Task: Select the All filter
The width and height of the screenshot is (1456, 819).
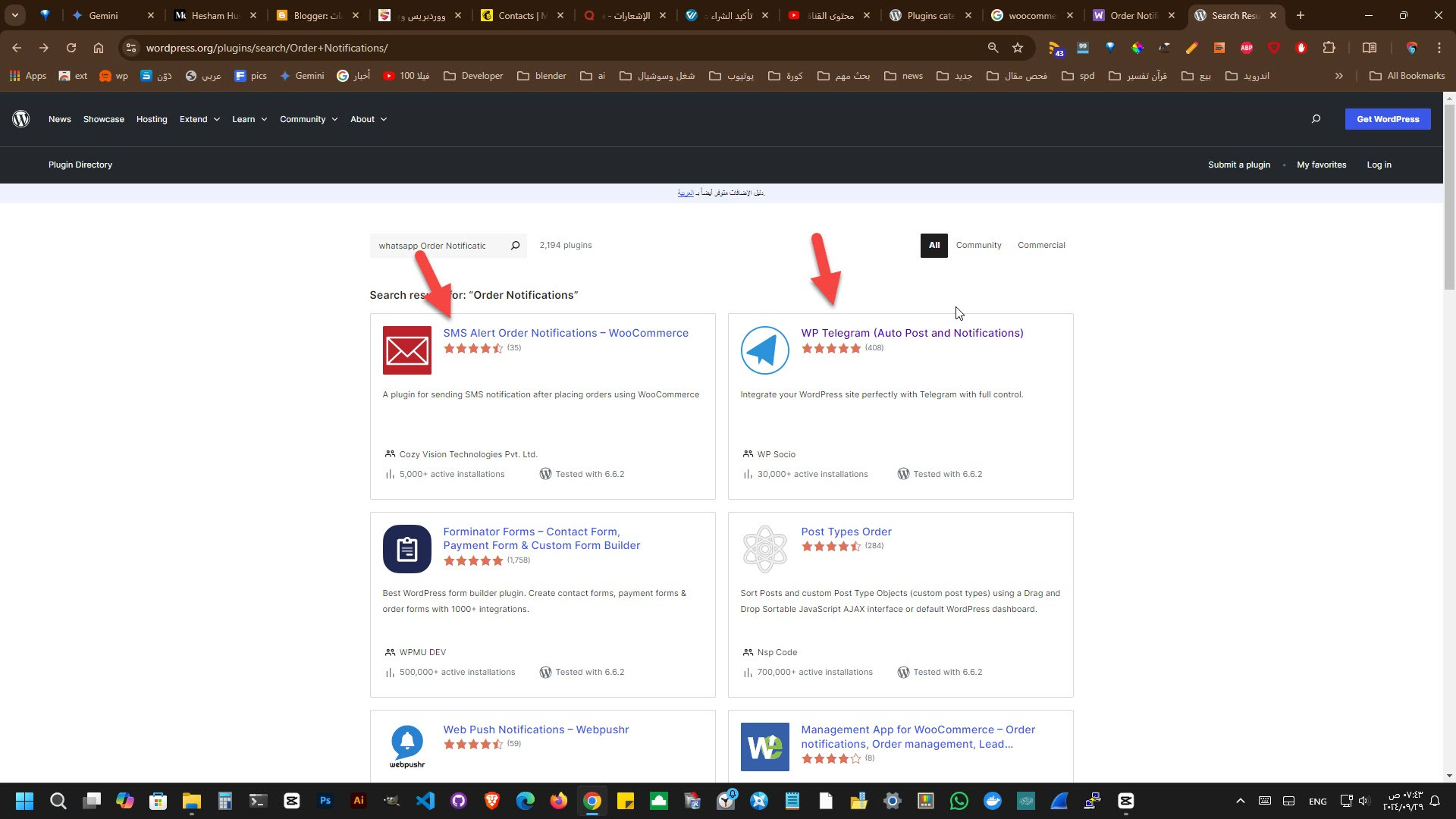Action: [934, 246]
